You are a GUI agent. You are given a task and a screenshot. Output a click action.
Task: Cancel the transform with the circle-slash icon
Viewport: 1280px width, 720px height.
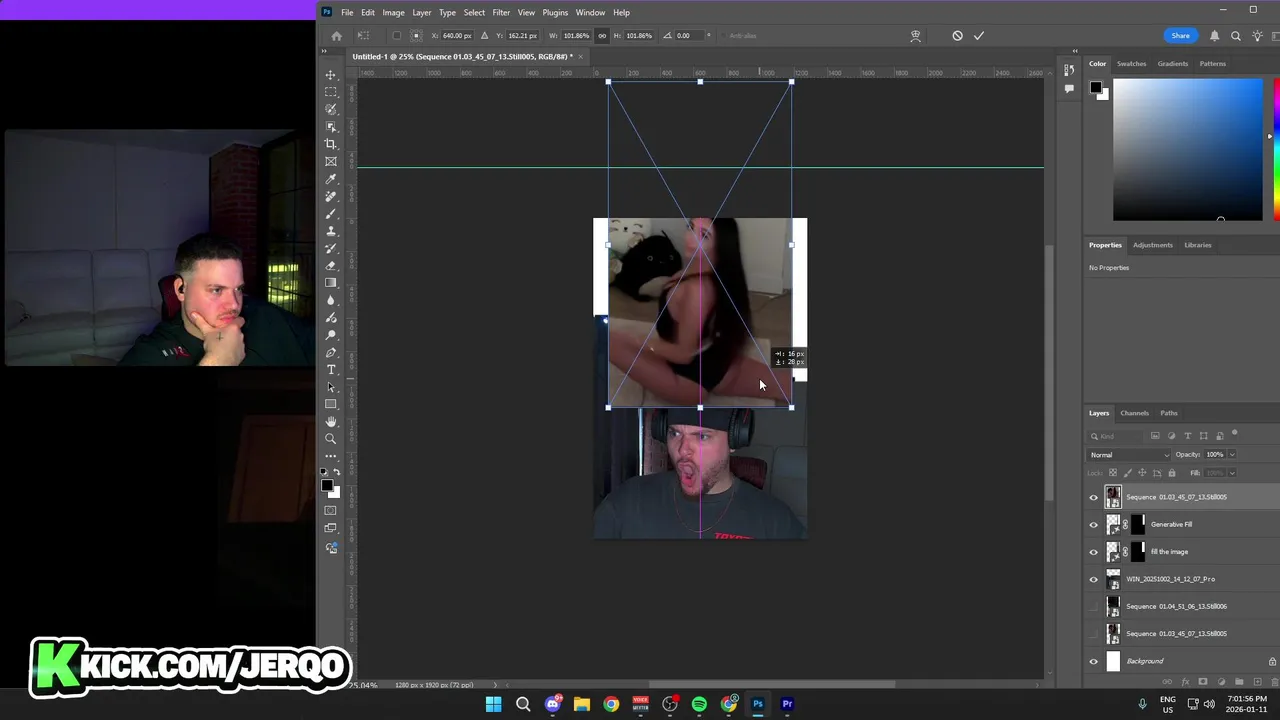tap(957, 36)
